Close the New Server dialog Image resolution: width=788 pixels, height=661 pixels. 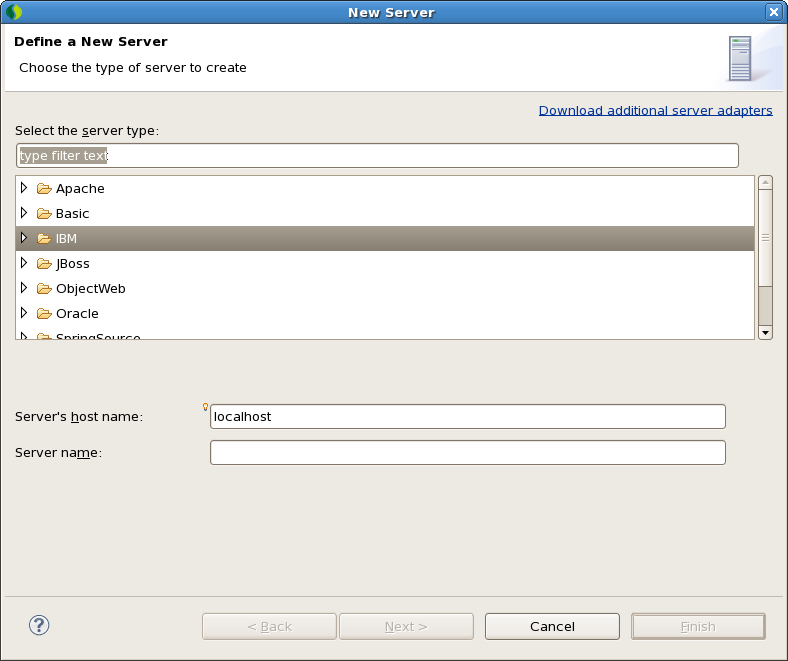[774, 12]
